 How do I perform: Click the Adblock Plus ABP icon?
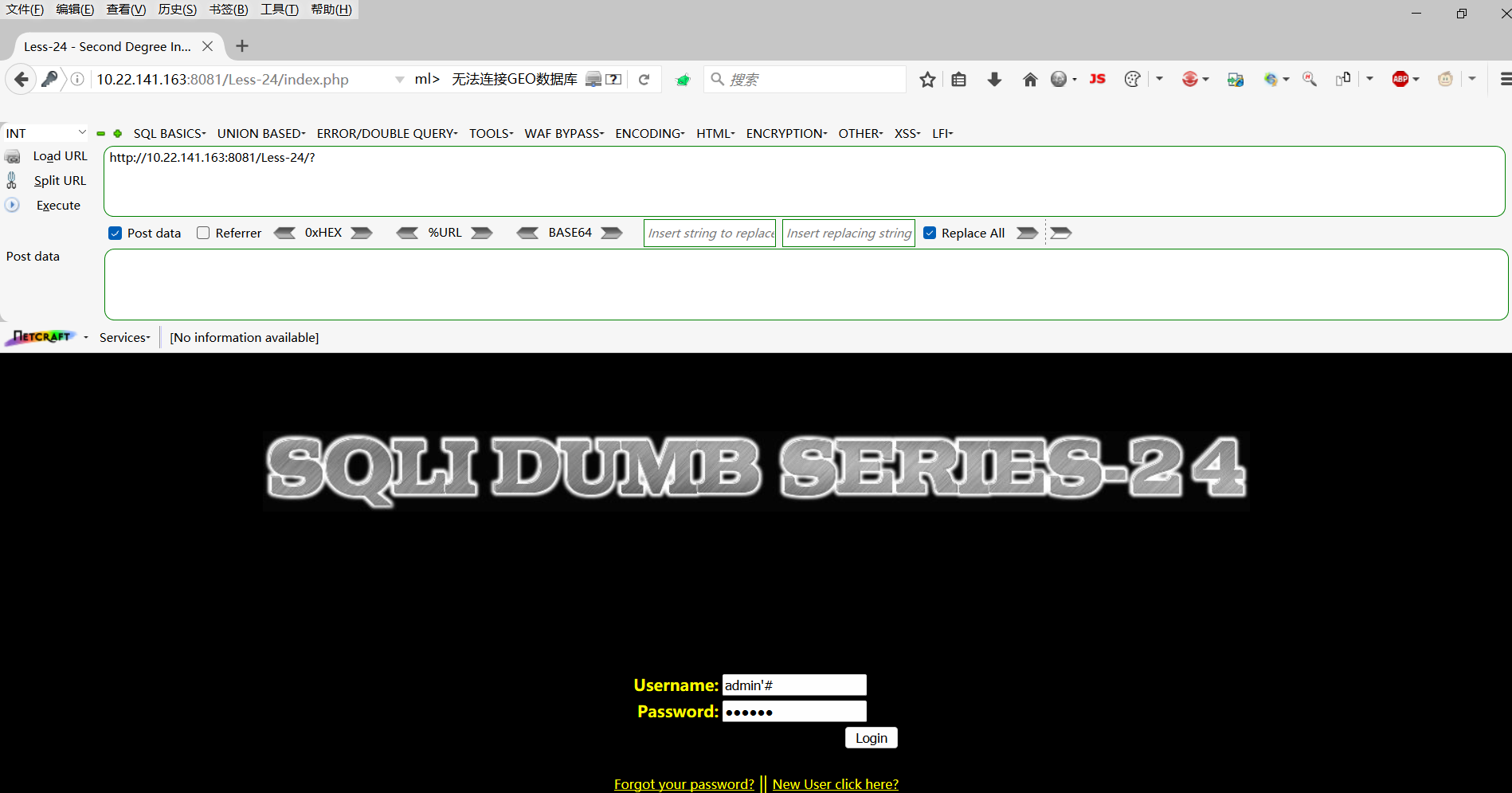(1400, 79)
